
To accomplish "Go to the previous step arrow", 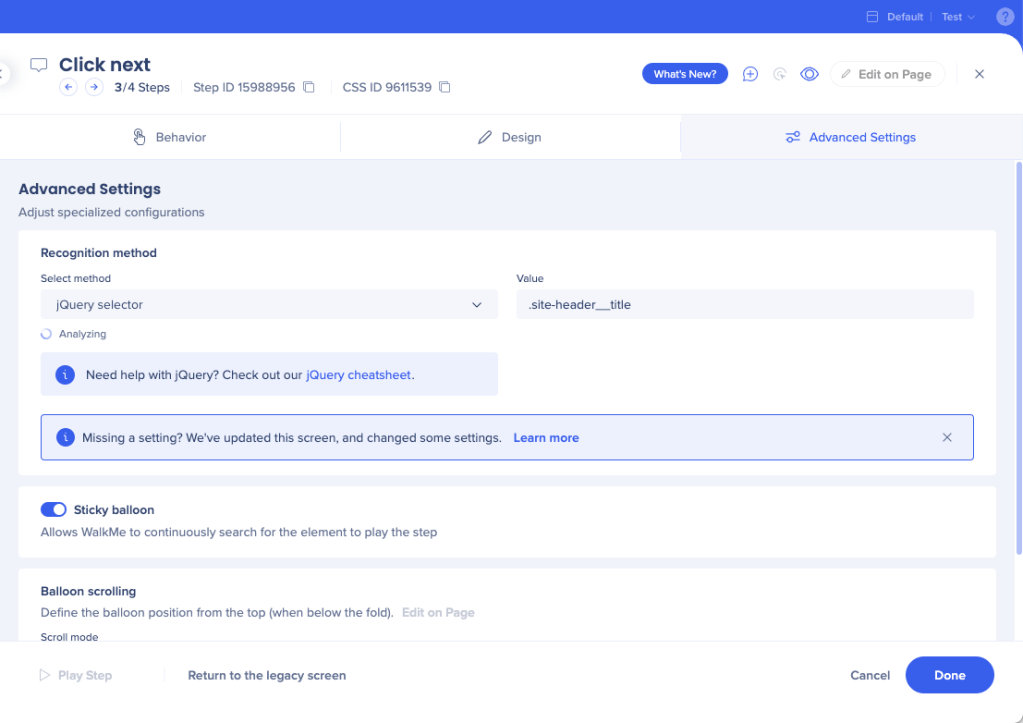I will click(68, 87).
